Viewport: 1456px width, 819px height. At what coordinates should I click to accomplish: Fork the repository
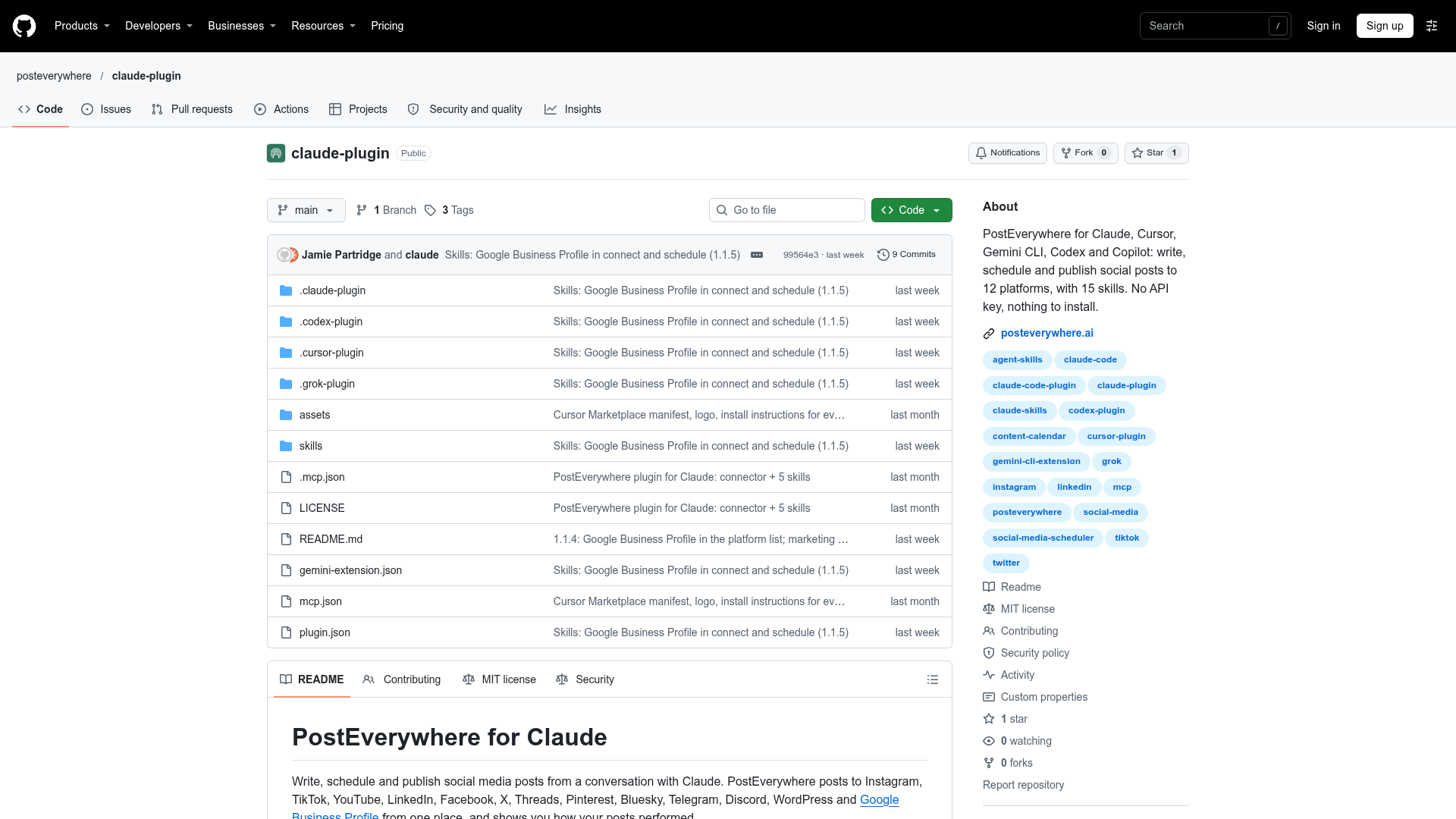1085,153
